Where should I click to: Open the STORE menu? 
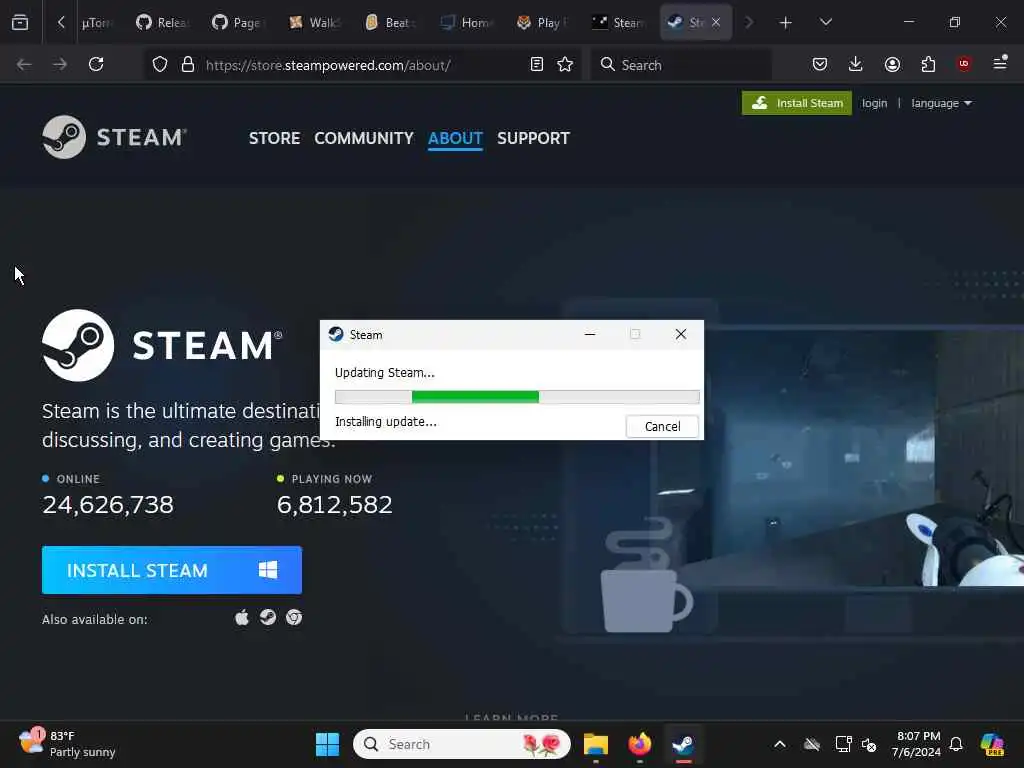[x=274, y=138]
